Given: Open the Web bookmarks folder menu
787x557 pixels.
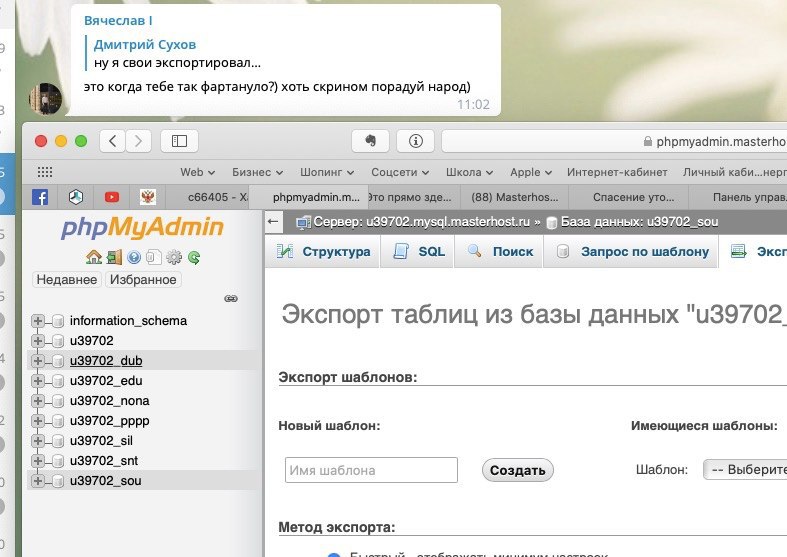Looking at the screenshot, I should [x=198, y=172].
